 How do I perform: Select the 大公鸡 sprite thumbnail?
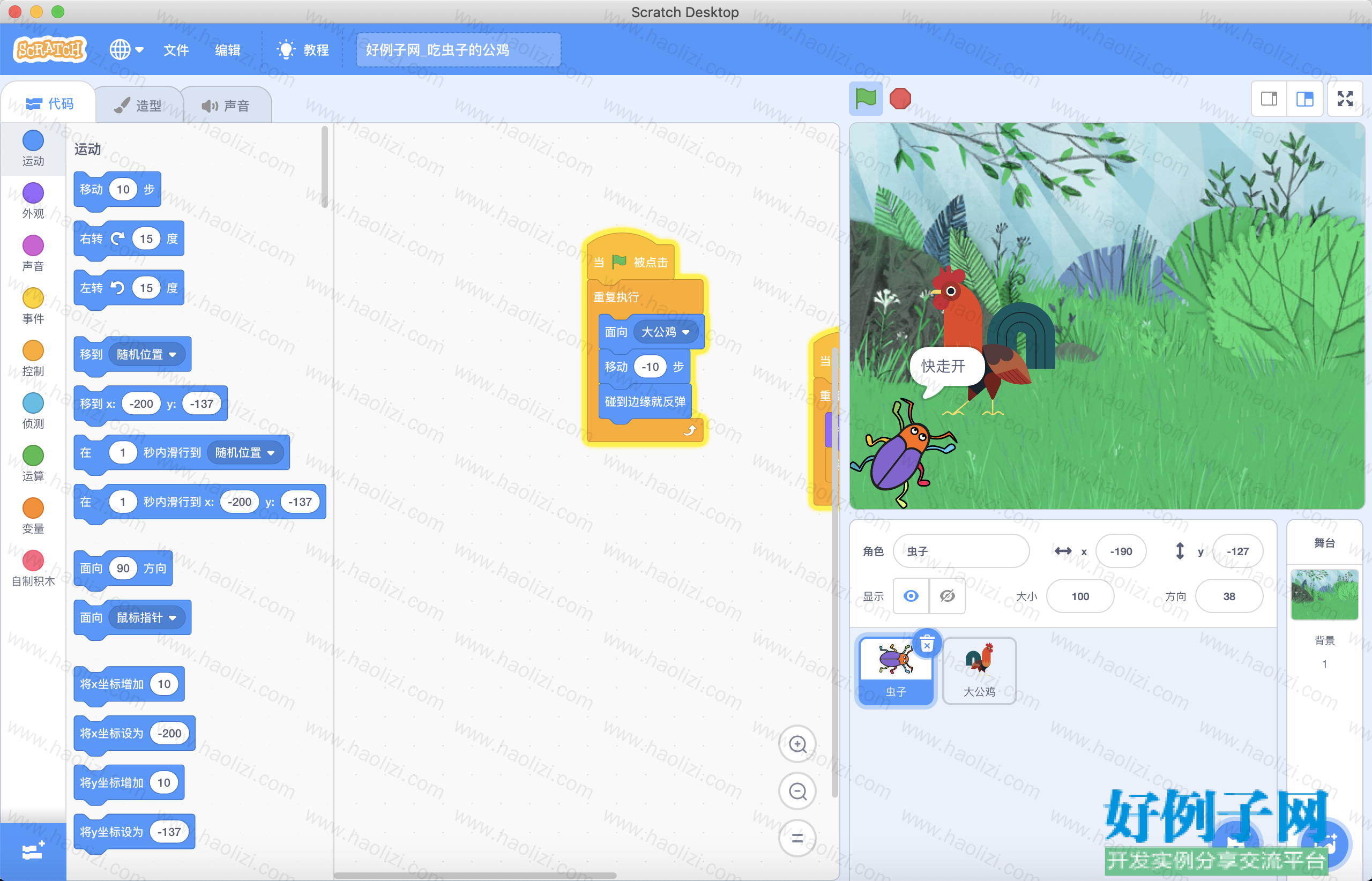coord(979,670)
